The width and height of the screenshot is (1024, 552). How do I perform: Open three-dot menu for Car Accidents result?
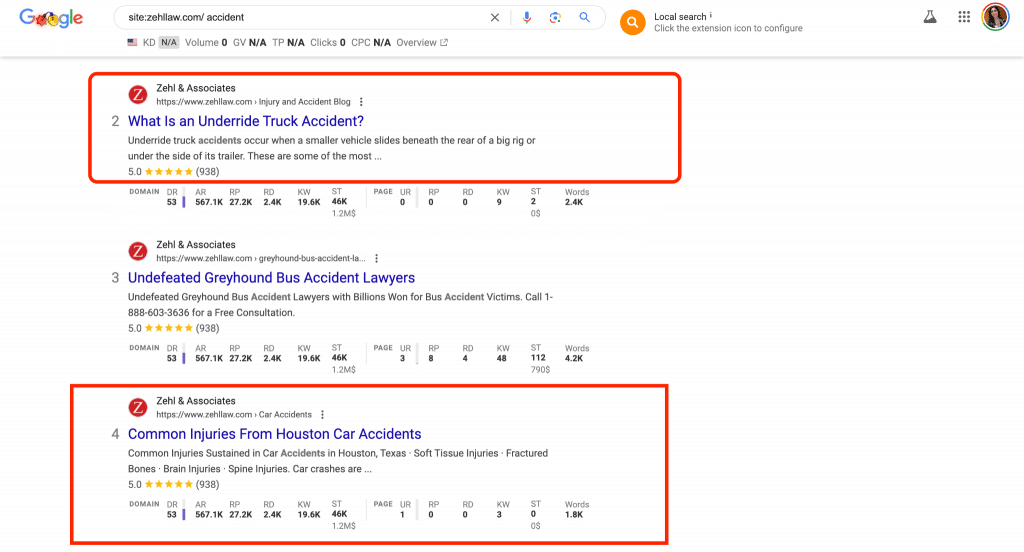click(322, 415)
